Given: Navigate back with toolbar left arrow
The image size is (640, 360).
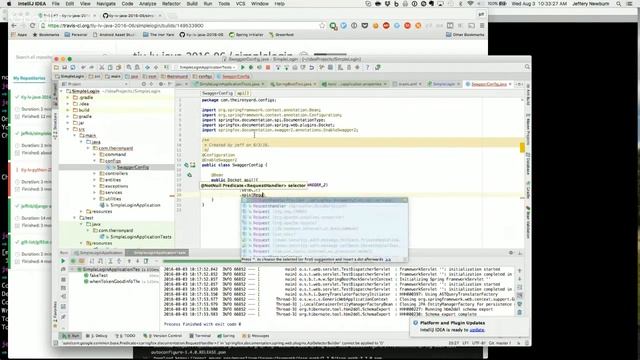Looking at the screenshot, I should [147, 67].
